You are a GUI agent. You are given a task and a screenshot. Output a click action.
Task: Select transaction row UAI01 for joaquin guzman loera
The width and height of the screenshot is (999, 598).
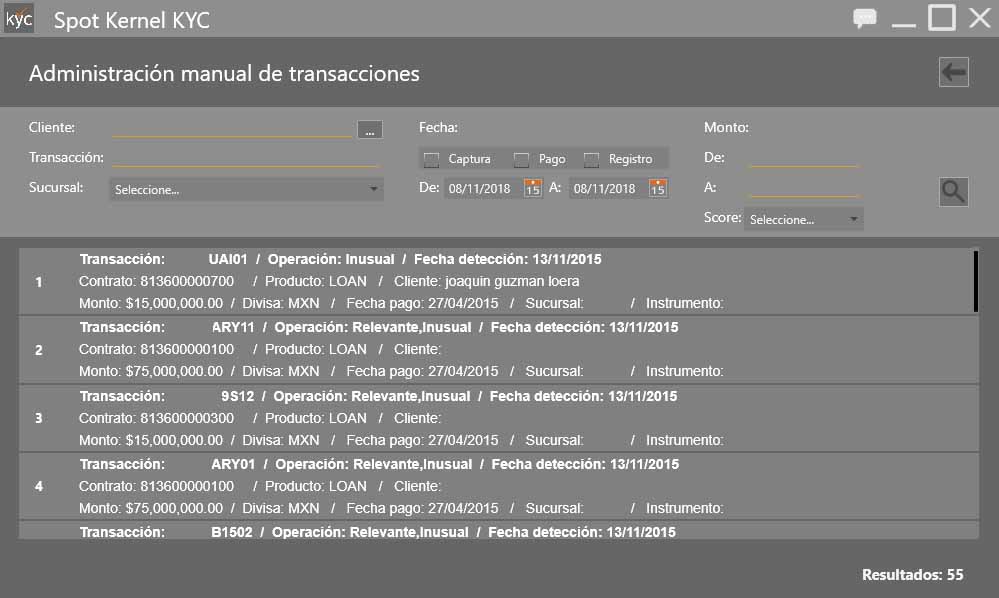pyautogui.click(x=450, y=281)
